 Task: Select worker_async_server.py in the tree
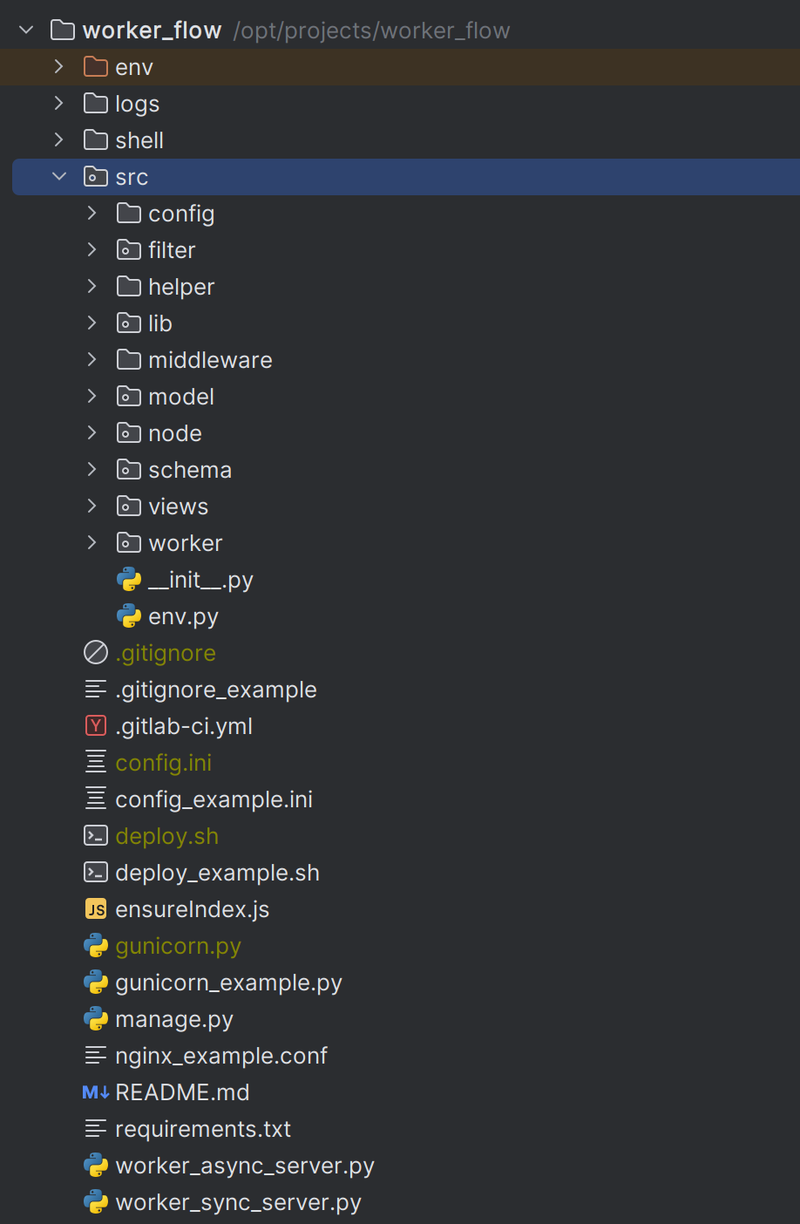[245, 1165]
